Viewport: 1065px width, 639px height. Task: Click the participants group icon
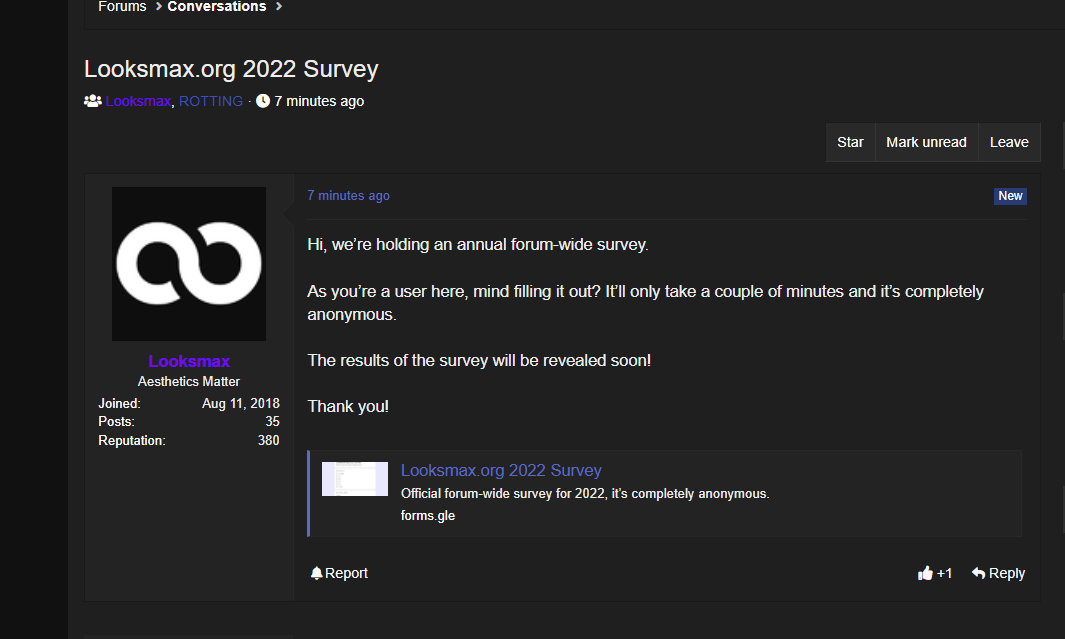[92, 101]
